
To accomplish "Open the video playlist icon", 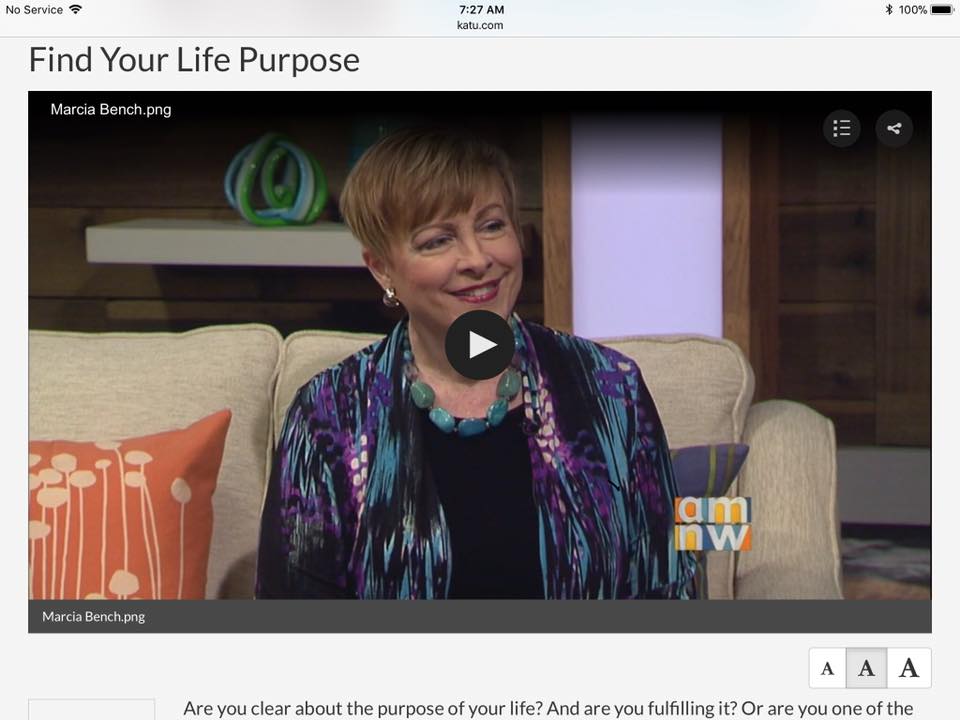I will (841, 128).
